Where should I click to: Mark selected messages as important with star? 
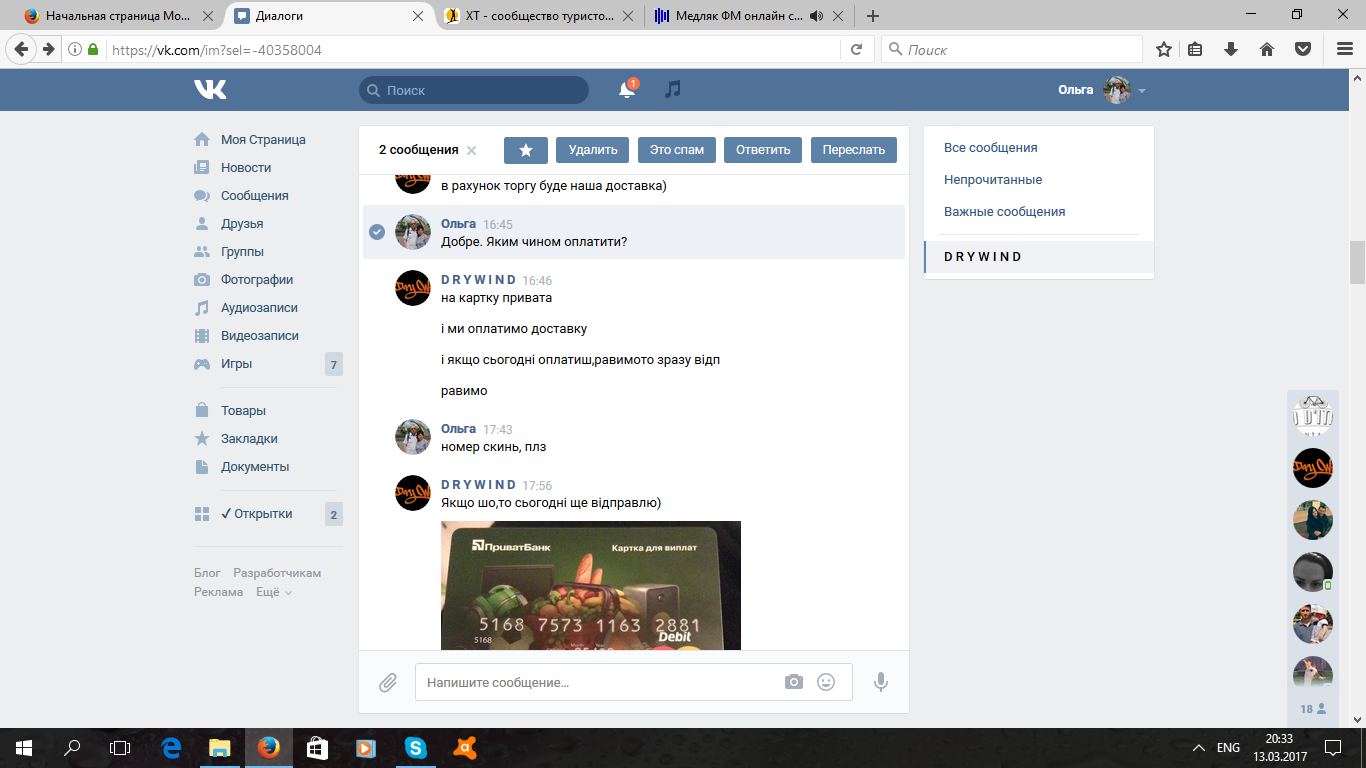[x=525, y=150]
